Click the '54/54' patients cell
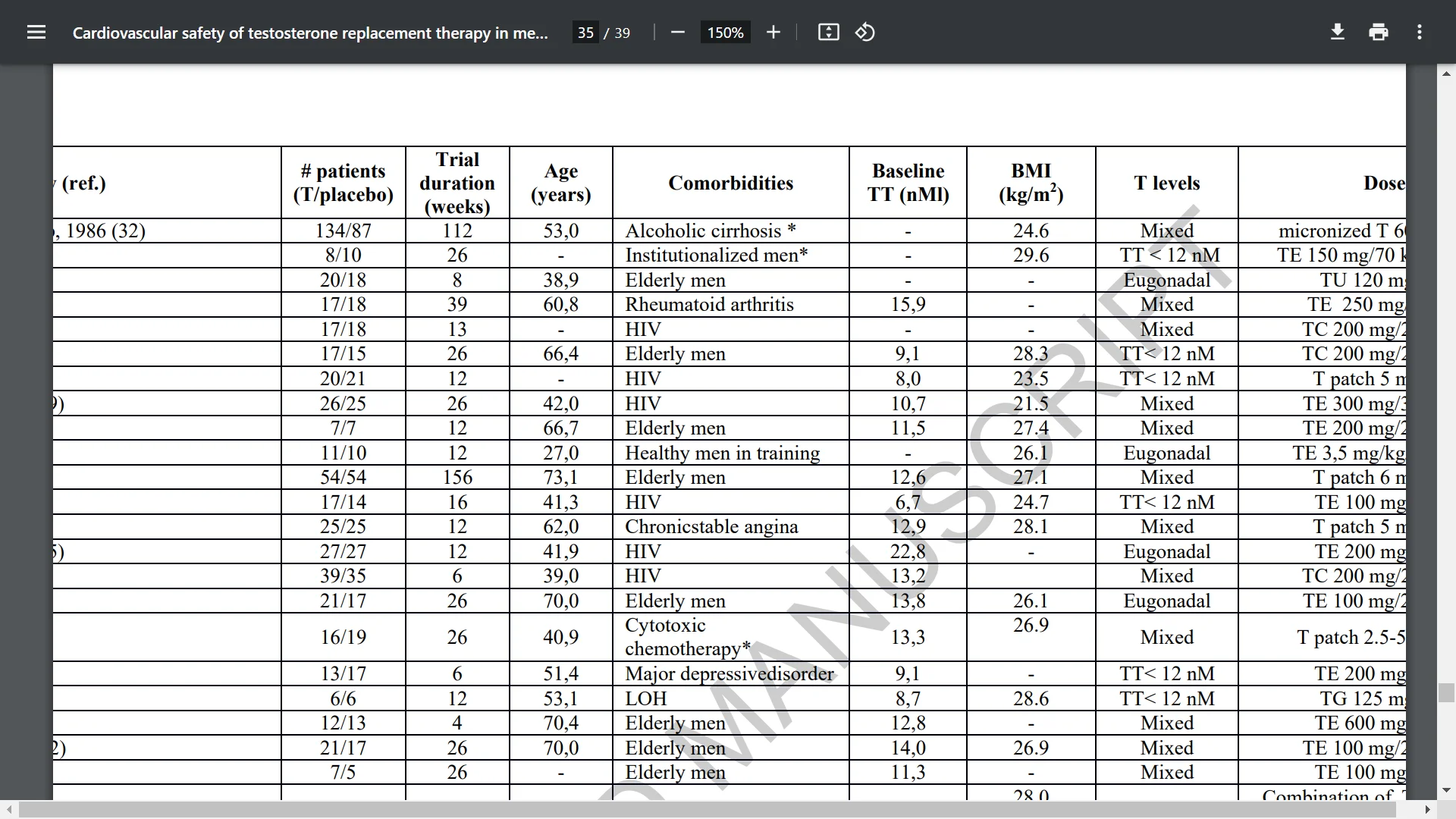The image size is (1456, 819). 344,477
